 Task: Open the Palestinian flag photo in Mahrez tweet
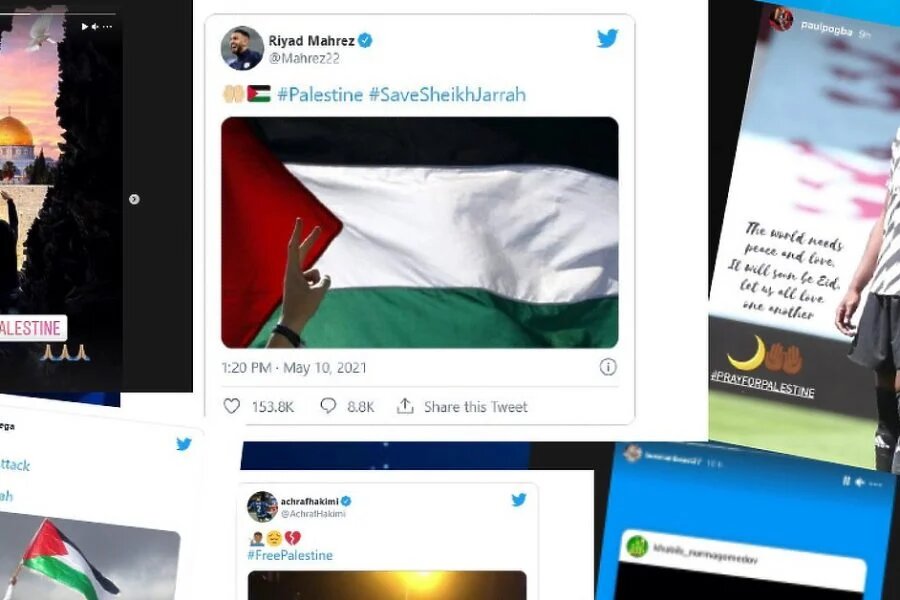(x=420, y=233)
